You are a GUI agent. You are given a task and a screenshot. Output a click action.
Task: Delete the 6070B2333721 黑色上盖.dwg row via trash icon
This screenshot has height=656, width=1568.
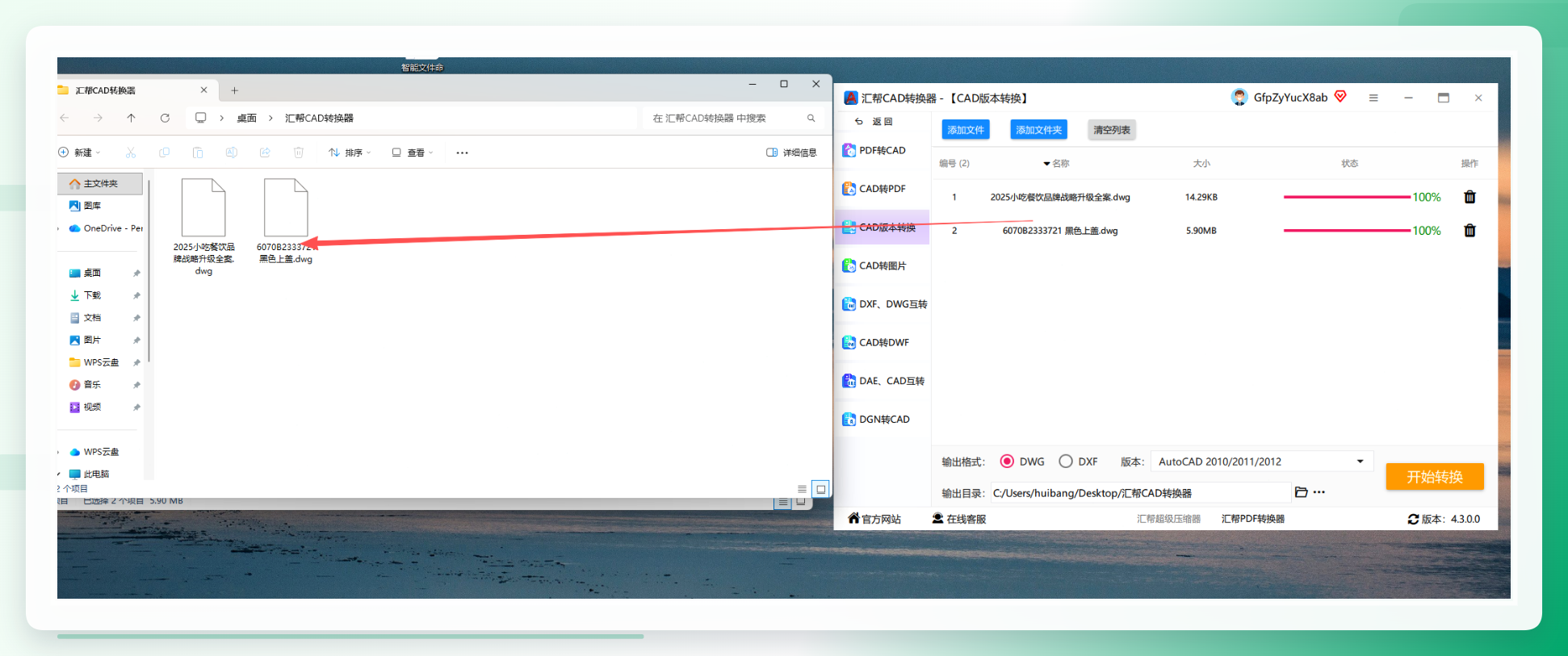click(x=1469, y=231)
